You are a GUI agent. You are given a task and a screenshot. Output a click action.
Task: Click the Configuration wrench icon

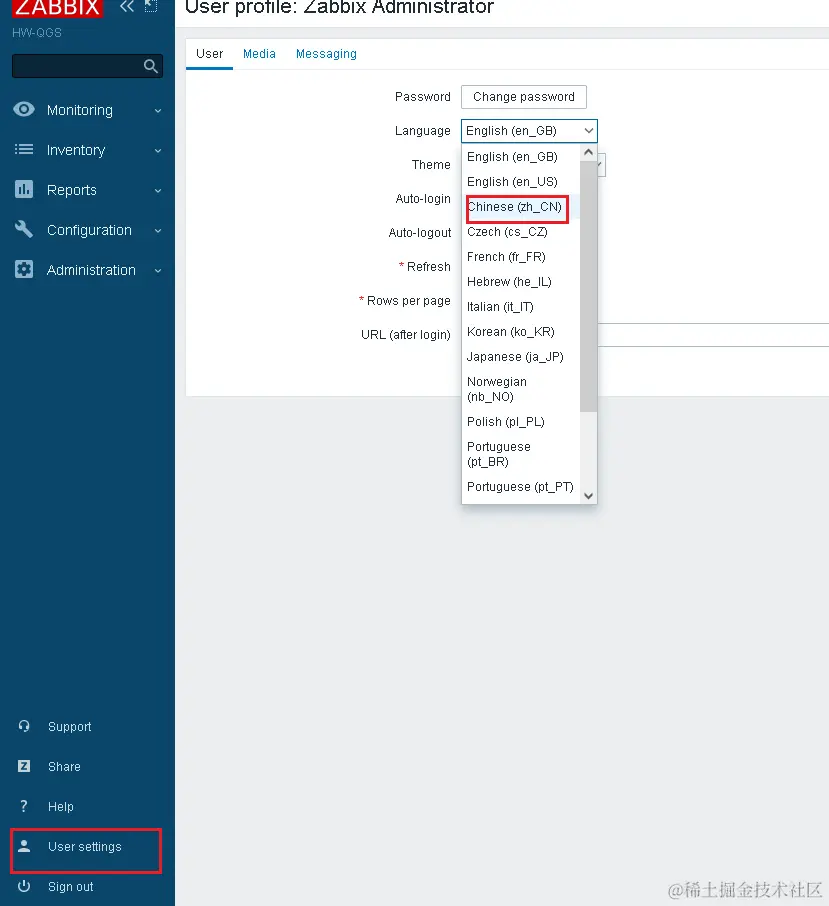tap(24, 229)
